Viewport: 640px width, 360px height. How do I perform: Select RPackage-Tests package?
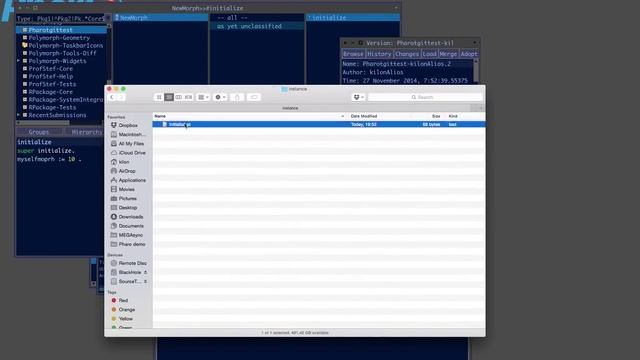pos(52,107)
